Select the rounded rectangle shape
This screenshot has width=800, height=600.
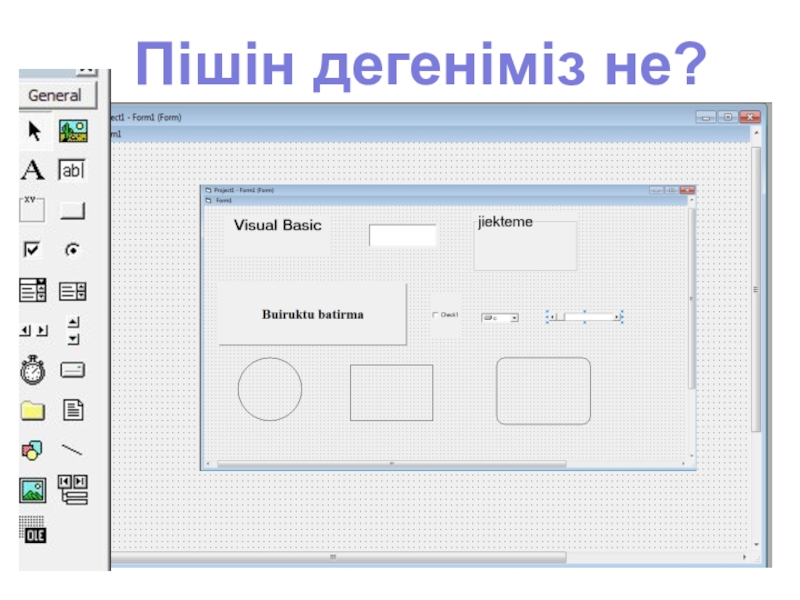point(543,391)
